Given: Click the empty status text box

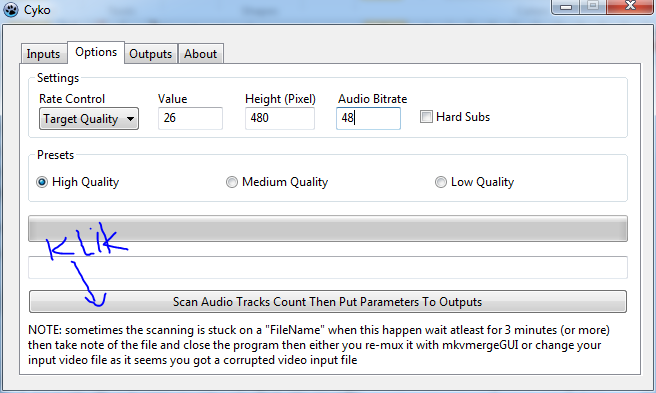Looking at the screenshot, I should 328,267.
